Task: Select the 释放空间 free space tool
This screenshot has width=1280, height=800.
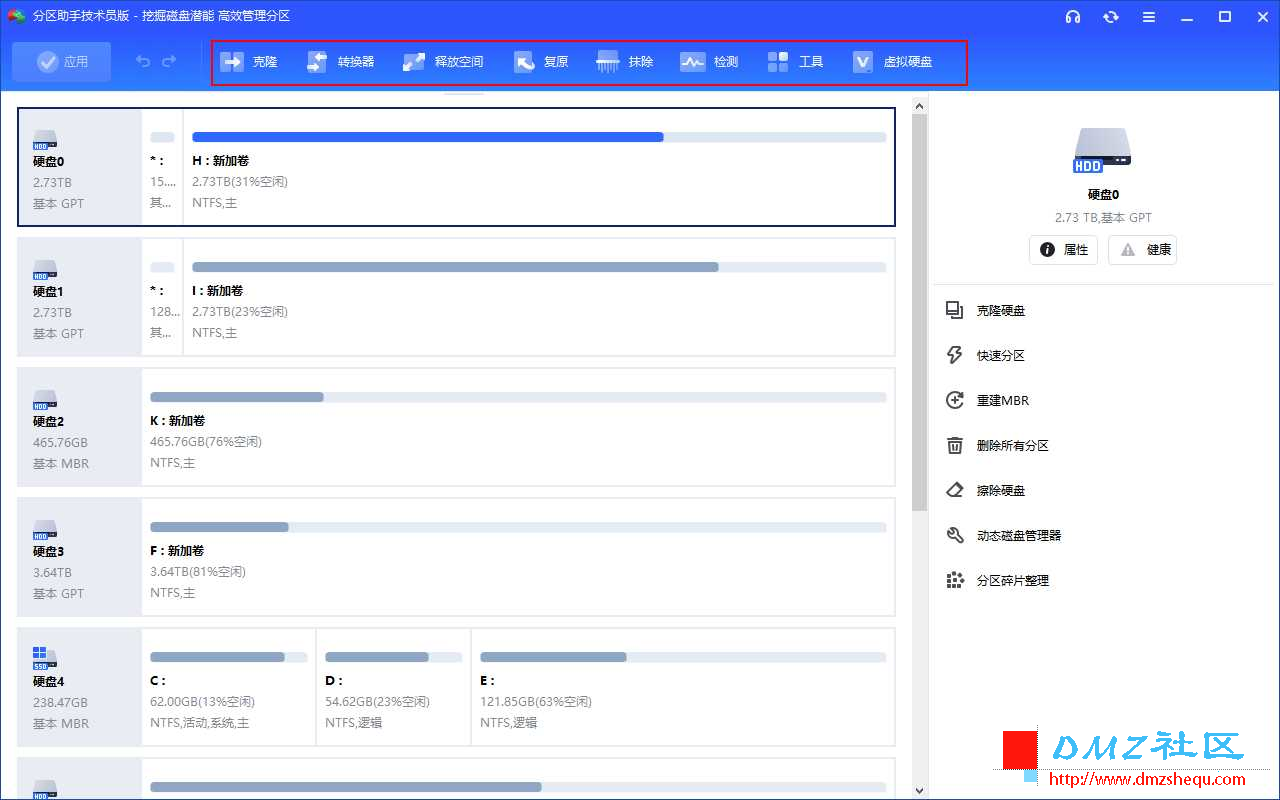Action: pos(443,62)
